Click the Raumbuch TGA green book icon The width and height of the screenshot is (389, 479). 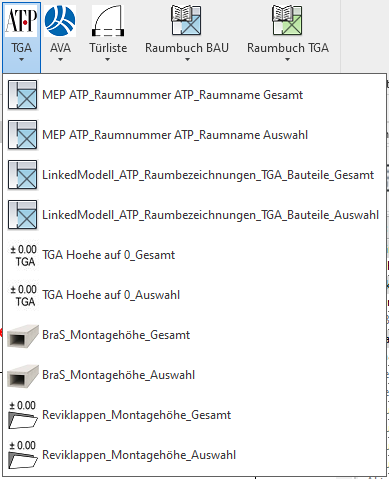287,20
